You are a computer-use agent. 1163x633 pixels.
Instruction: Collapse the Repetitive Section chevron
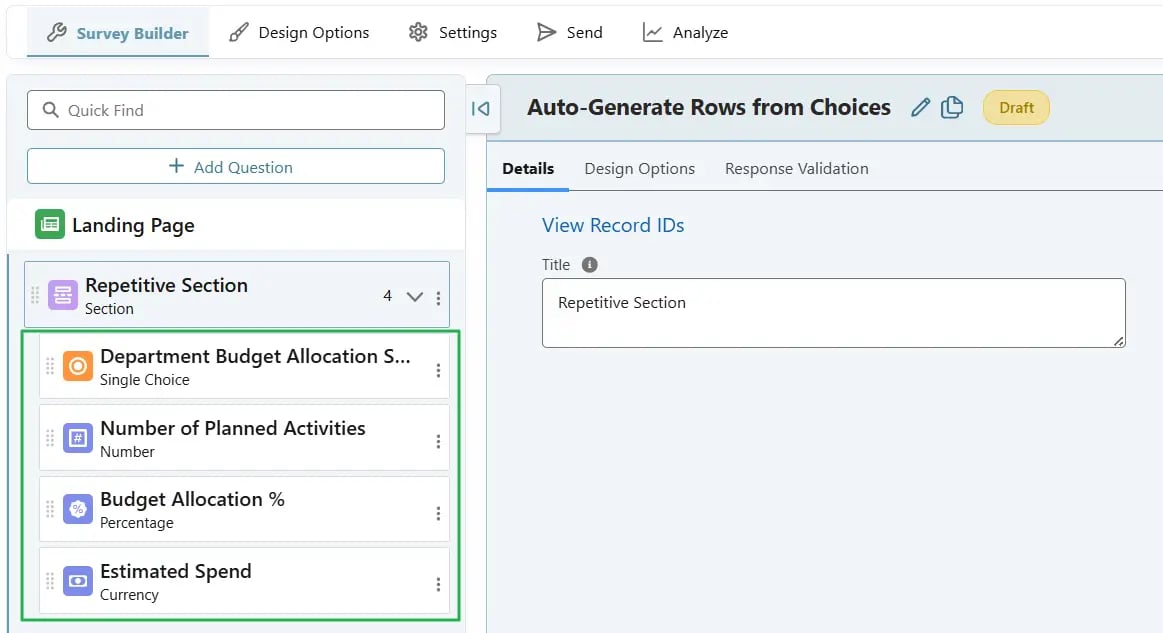(415, 297)
